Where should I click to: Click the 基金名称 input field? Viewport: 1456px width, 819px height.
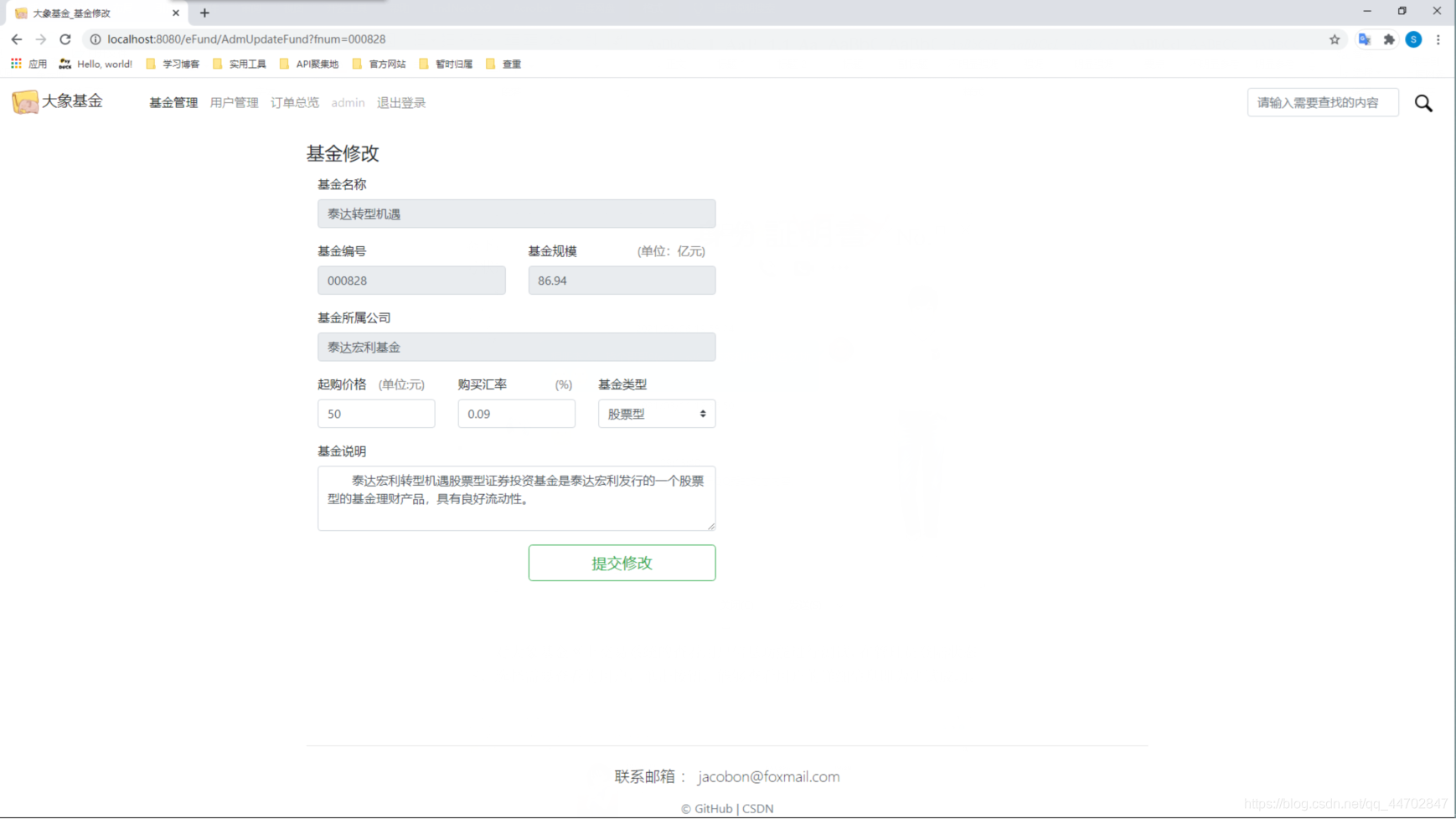pyautogui.click(x=516, y=214)
